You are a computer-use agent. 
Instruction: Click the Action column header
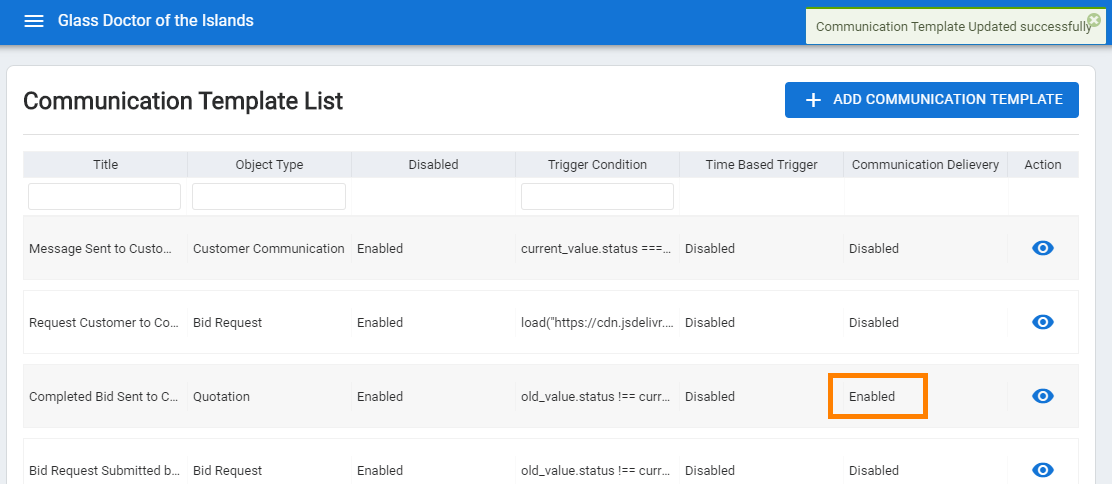click(x=1043, y=165)
